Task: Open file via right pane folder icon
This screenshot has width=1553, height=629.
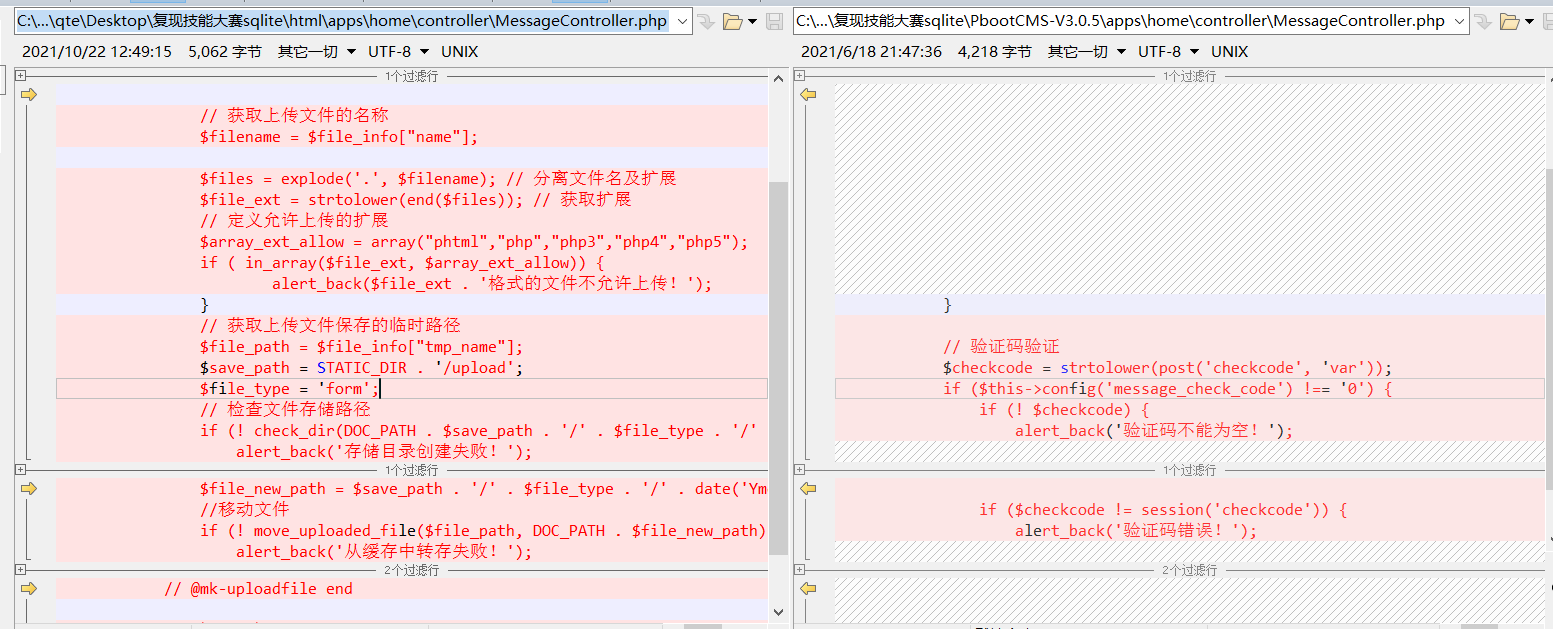Action: click(1509, 21)
